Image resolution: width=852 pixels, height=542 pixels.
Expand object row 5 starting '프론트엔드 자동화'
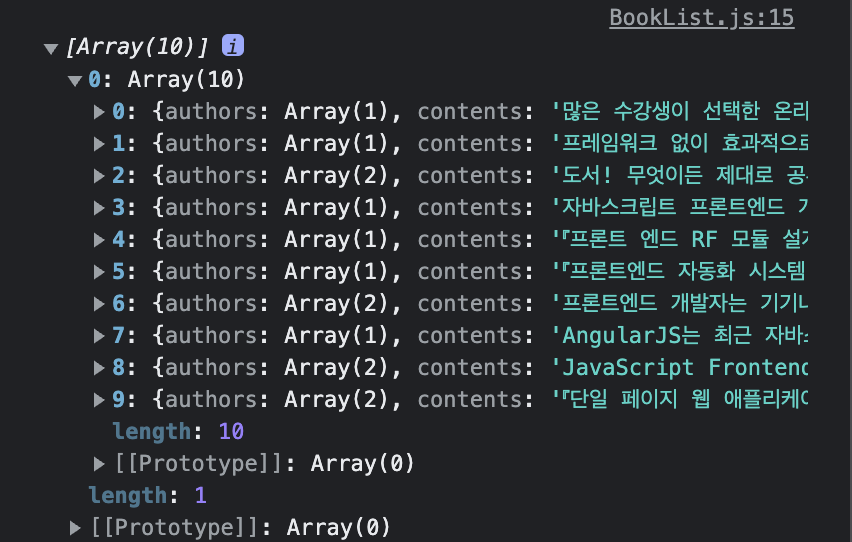tap(99, 272)
